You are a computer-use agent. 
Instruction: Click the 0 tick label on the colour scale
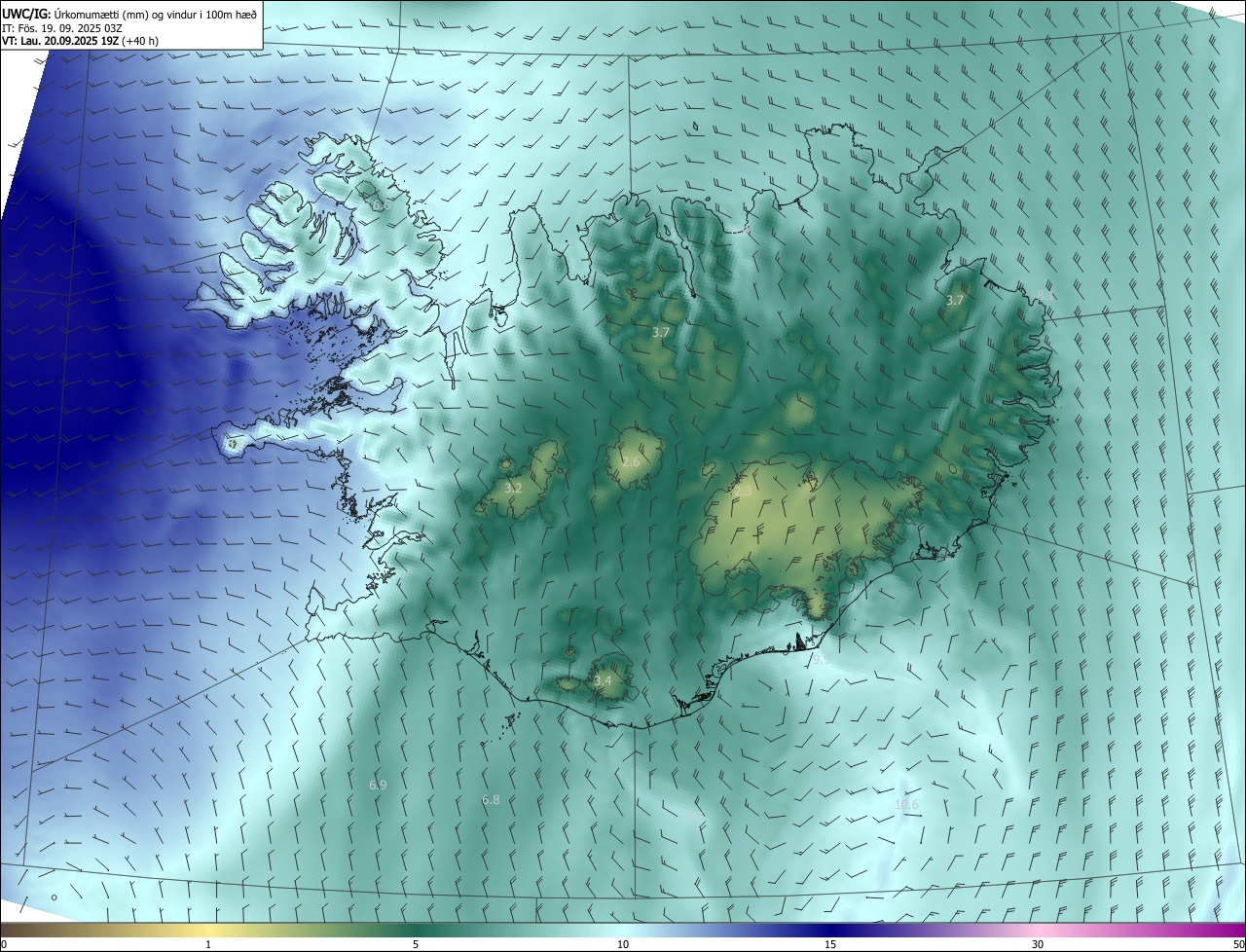point(4,944)
